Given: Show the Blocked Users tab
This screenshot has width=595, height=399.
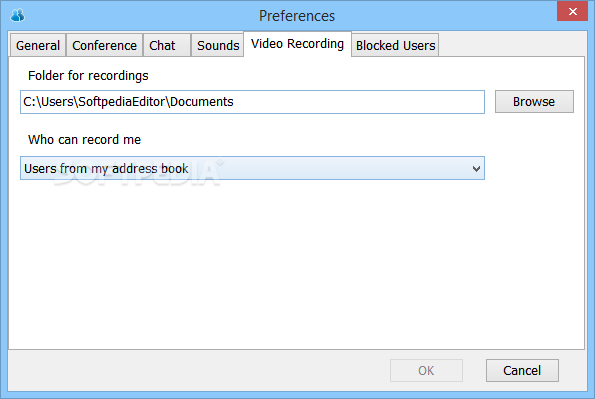Looking at the screenshot, I should (x=395, y=45).
